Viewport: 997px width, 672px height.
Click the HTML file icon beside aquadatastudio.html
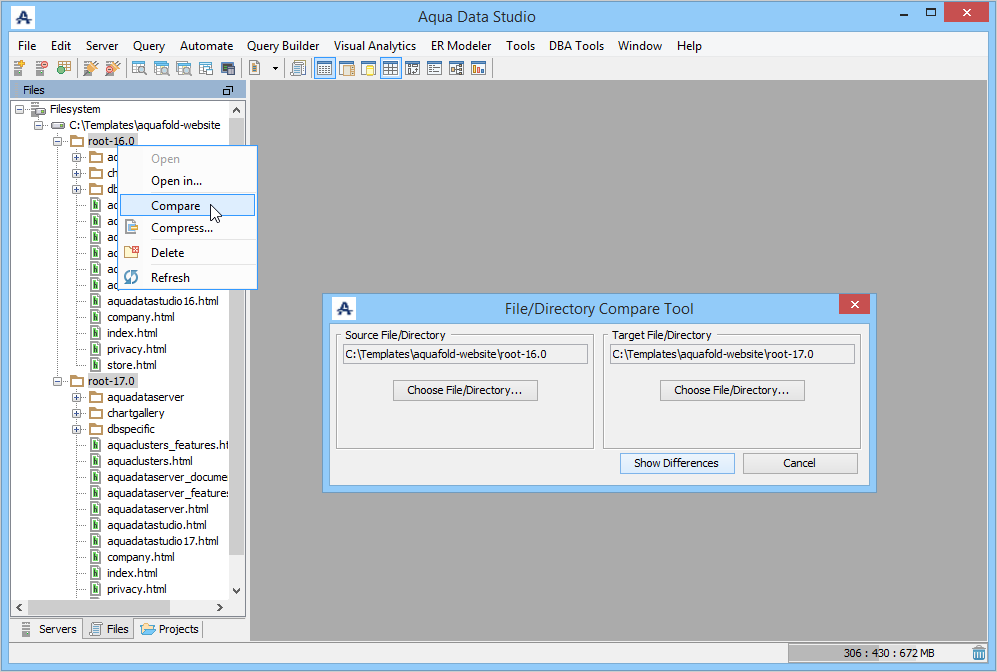coord(95,525)
